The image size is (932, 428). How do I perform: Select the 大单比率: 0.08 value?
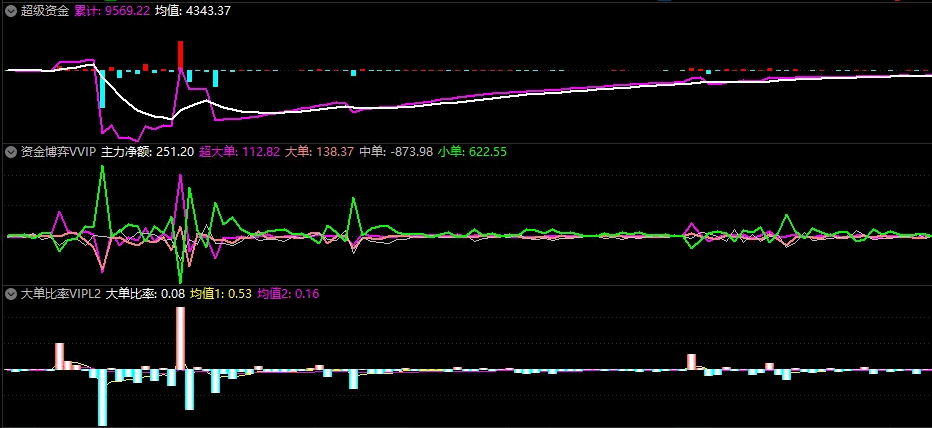point(145,294)
